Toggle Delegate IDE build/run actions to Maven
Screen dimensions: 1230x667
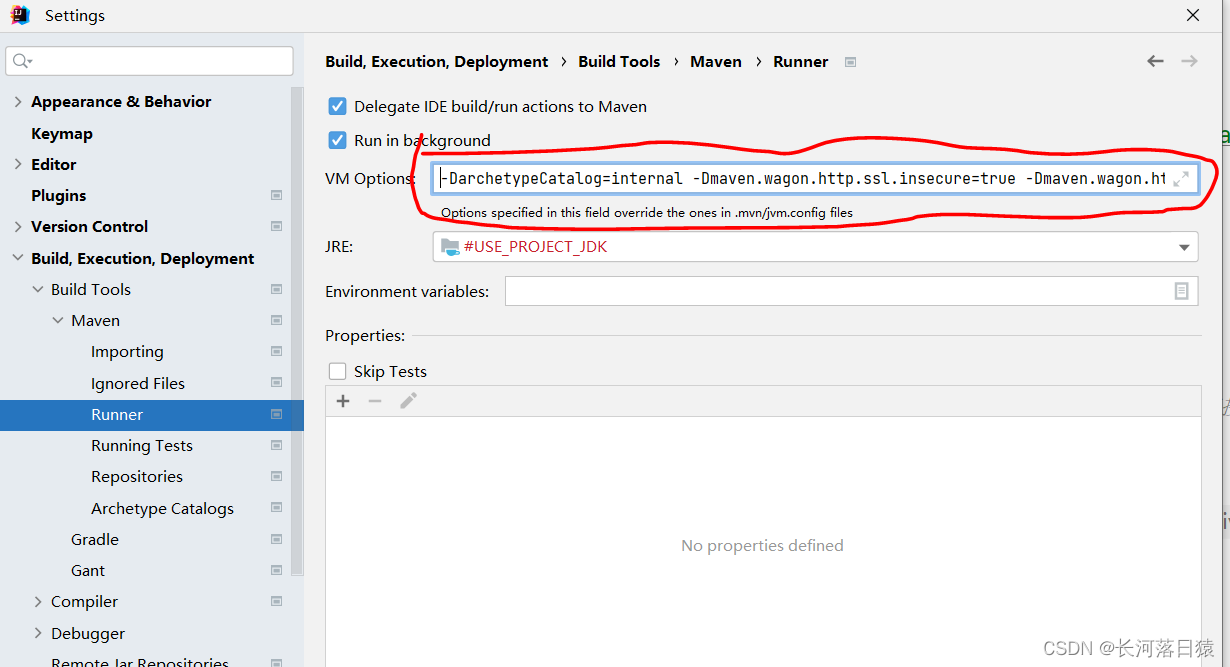click(338, 107)
